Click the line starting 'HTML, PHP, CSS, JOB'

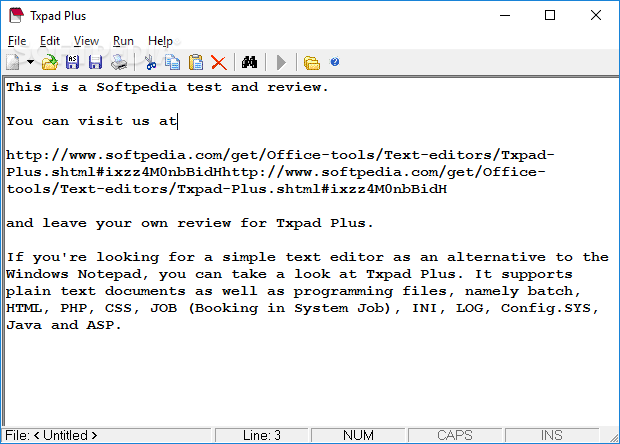click(x=302, y=308)
